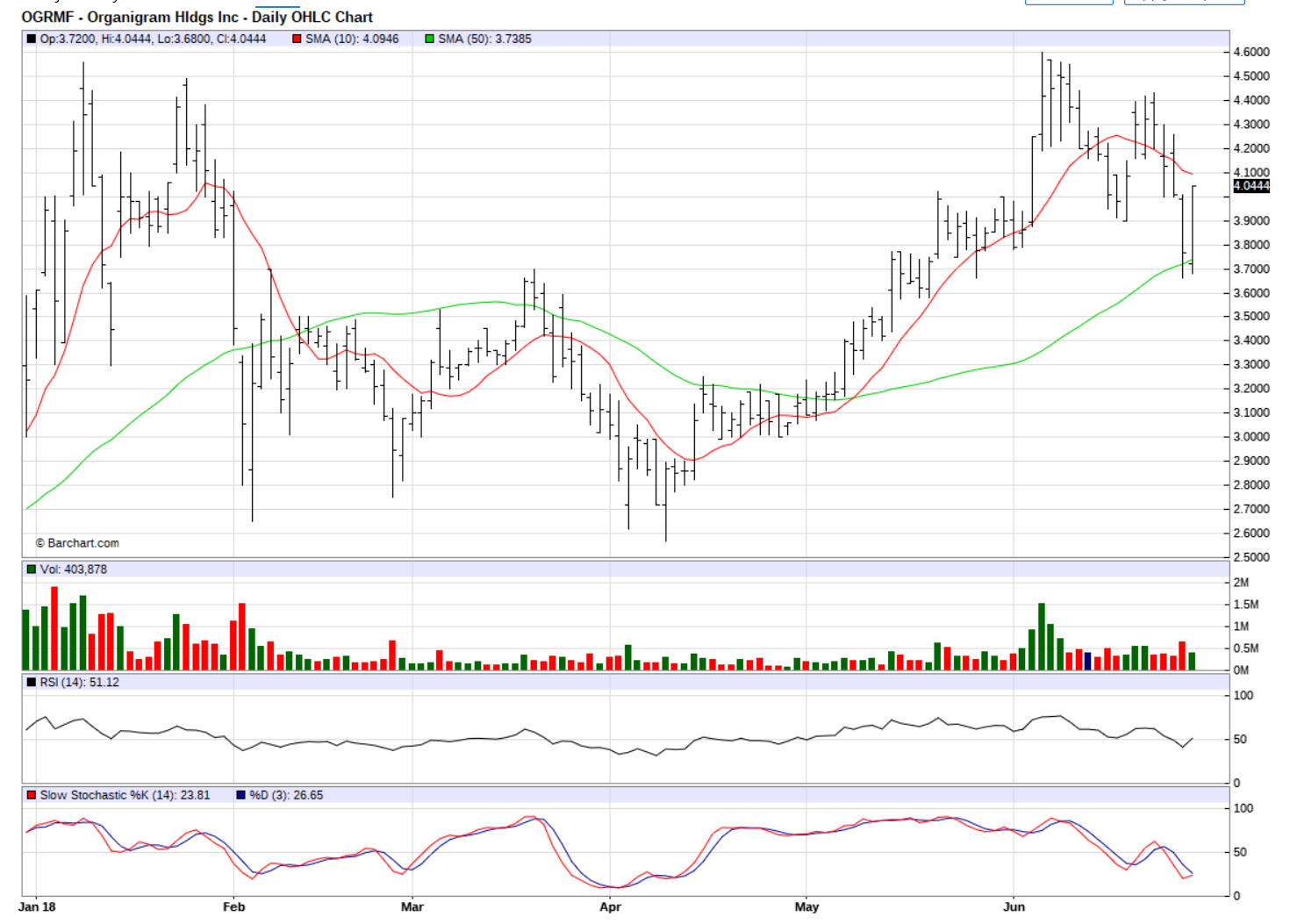This screenshot has width=1290, height=924.
Task: Click the black RSI (14) legend swatch
Action: [x=32, y=682]
